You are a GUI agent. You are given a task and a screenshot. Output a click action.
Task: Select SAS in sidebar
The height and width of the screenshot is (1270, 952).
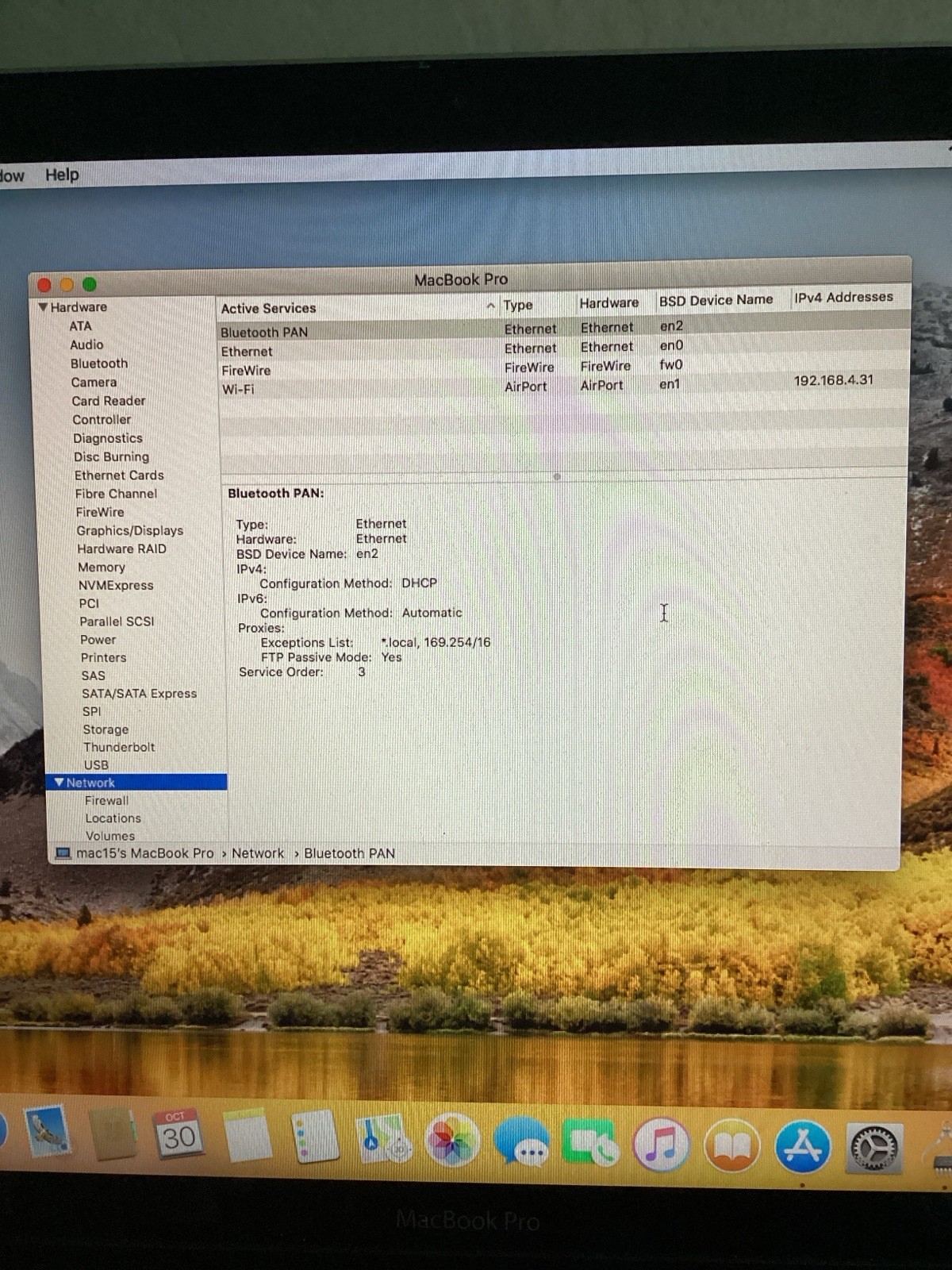click(93, 675)
